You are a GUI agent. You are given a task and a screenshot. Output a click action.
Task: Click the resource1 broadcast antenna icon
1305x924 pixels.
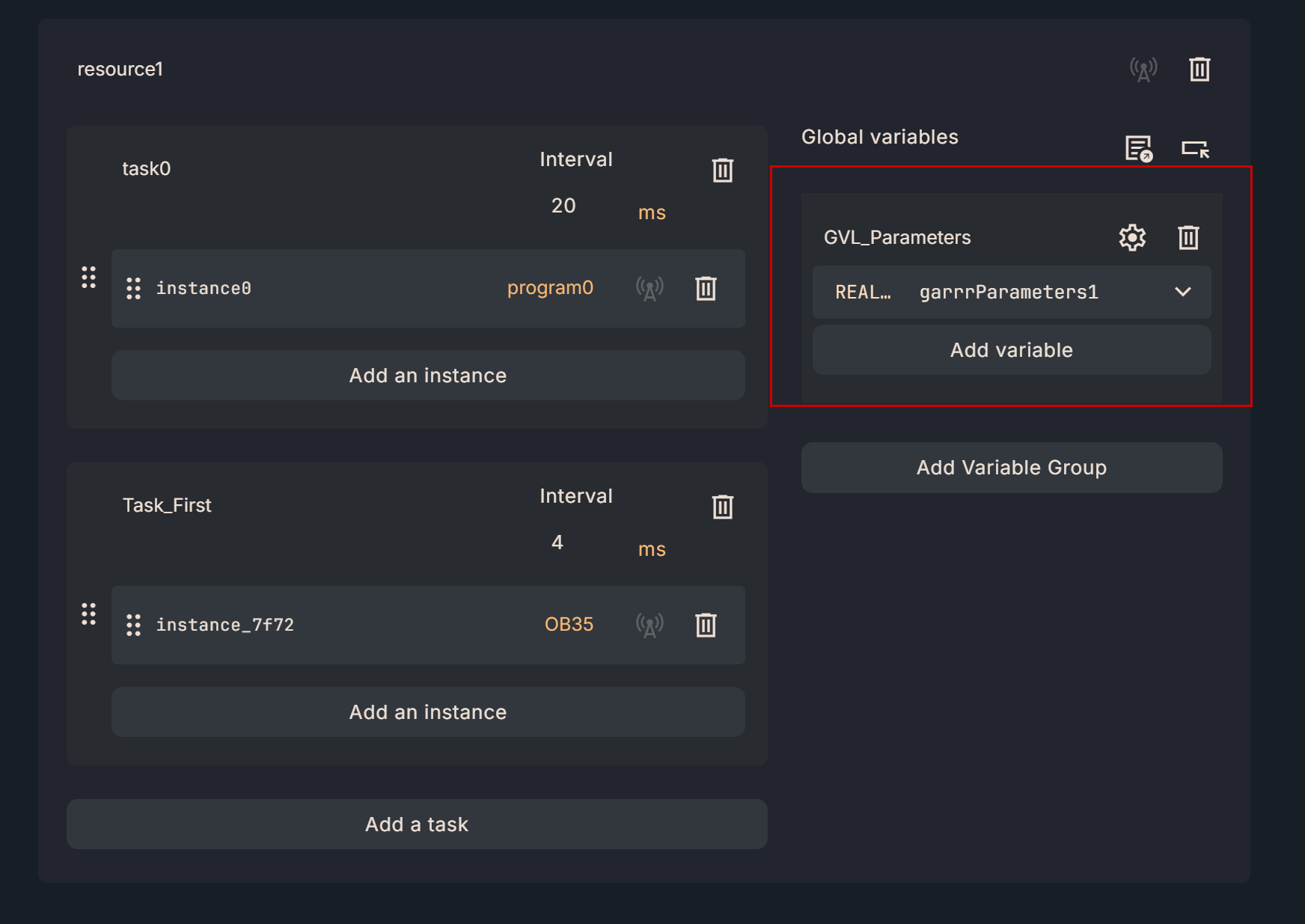point(1143,70)
